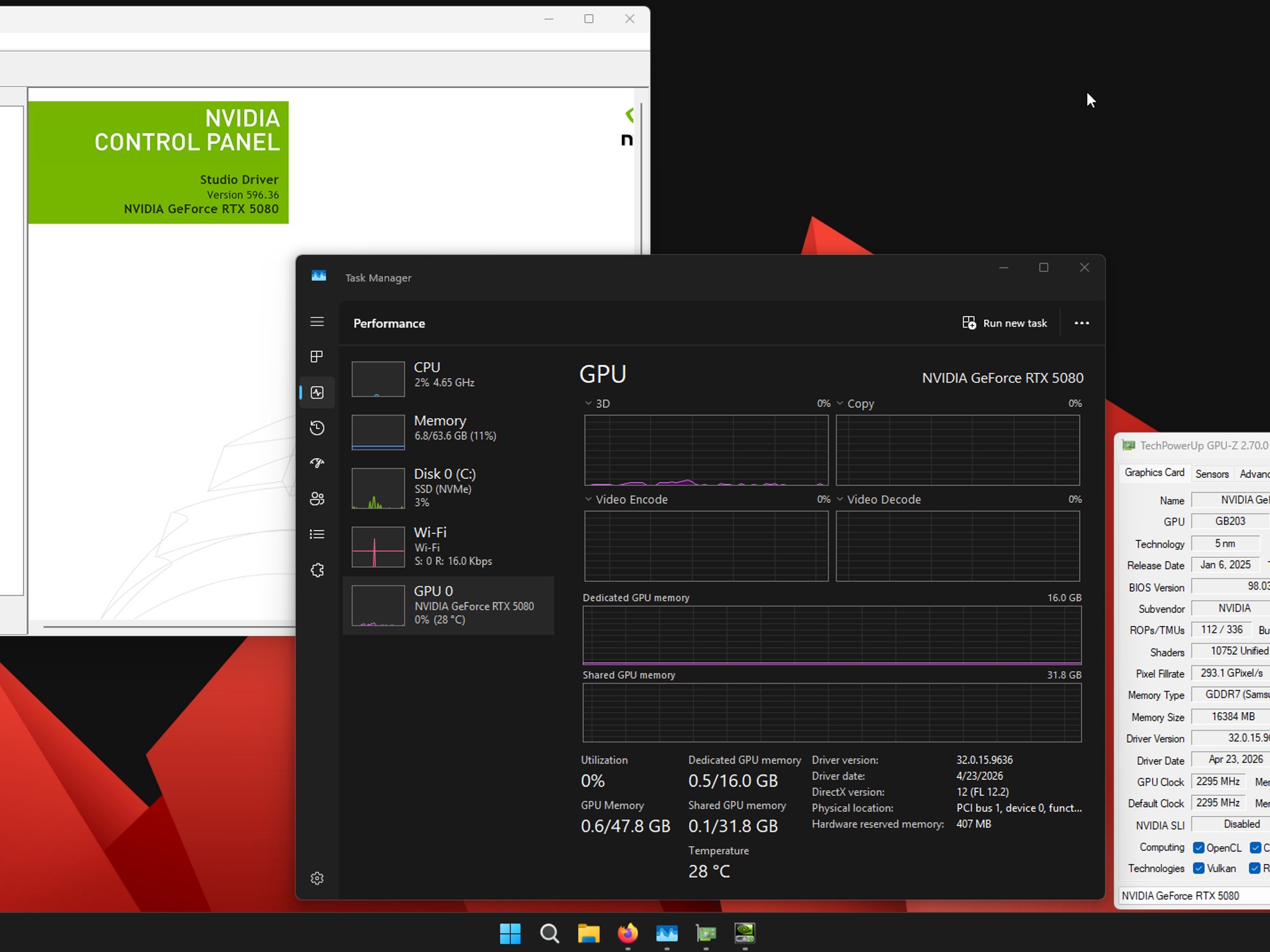Open Startup apps page icon
The image size is (1270, 952).
pyautogui.click(x=317, y=463)
